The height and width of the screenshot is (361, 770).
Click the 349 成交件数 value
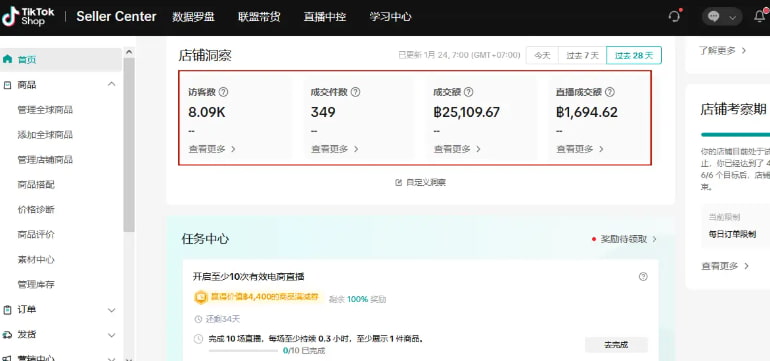[323, 112]
